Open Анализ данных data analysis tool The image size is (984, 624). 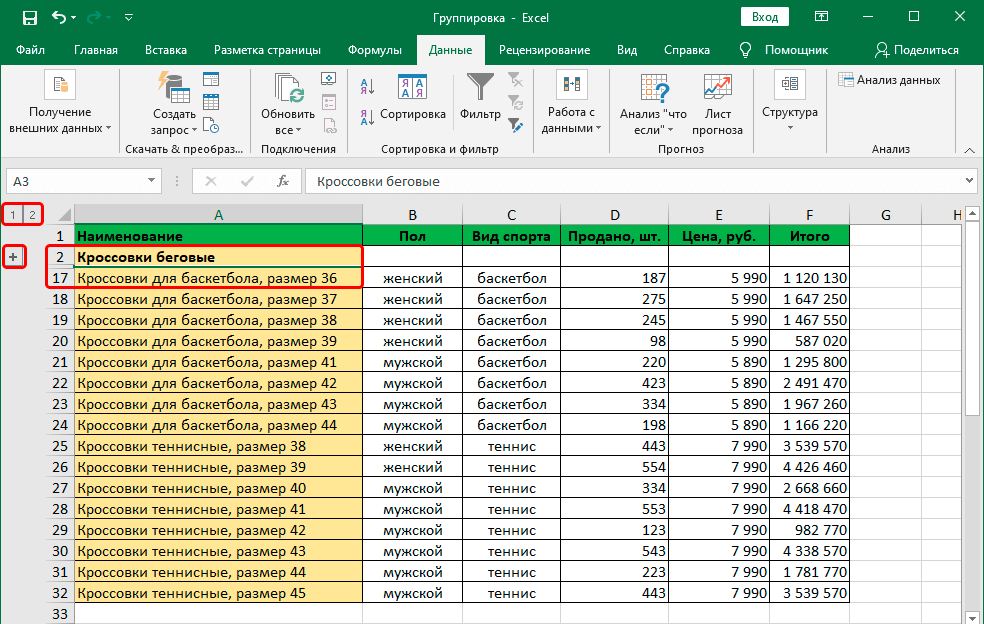coord(889,80)
